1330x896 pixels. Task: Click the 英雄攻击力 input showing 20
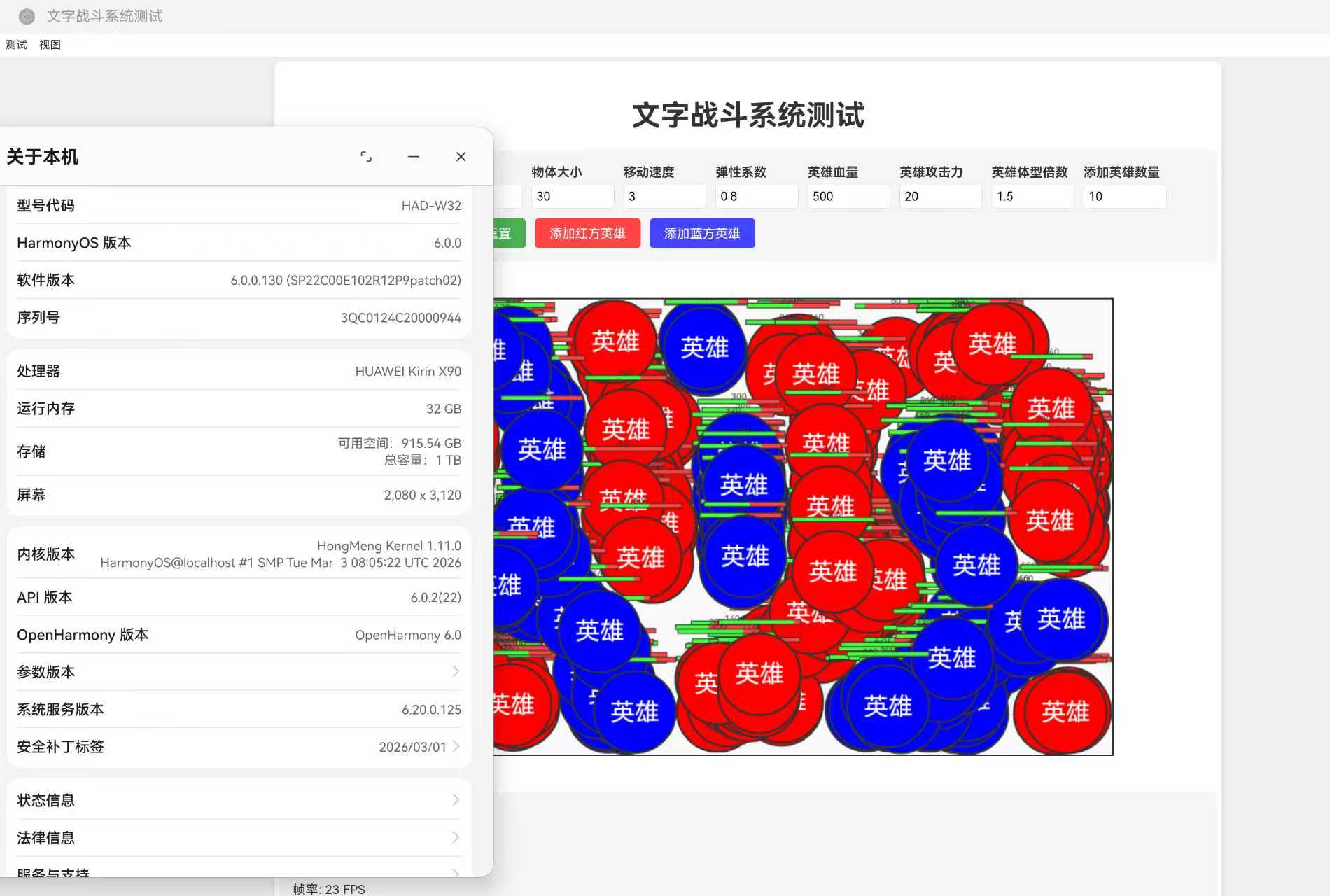940,196
